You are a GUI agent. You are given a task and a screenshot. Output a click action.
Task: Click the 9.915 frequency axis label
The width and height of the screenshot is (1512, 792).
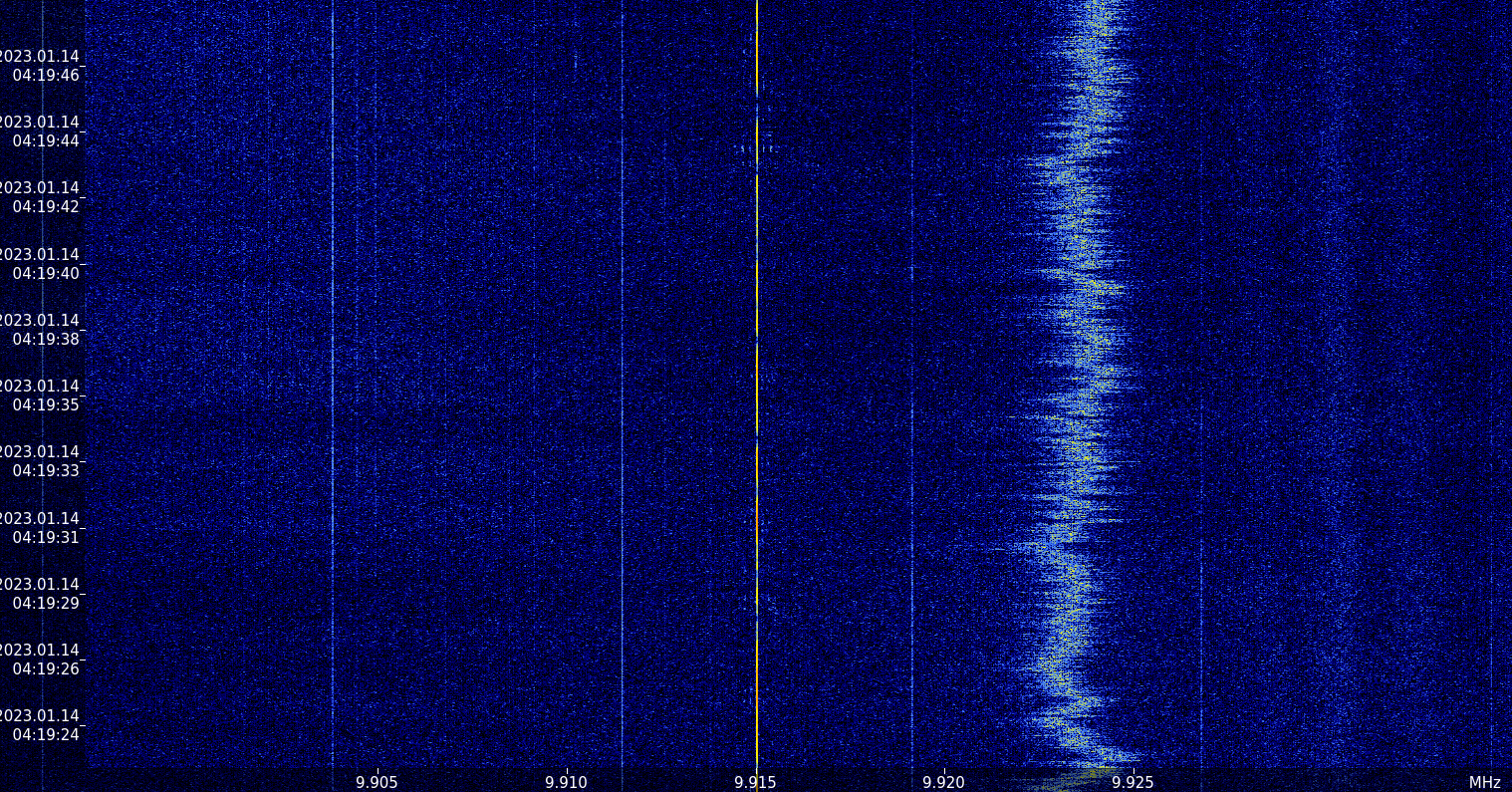[755, 782]
